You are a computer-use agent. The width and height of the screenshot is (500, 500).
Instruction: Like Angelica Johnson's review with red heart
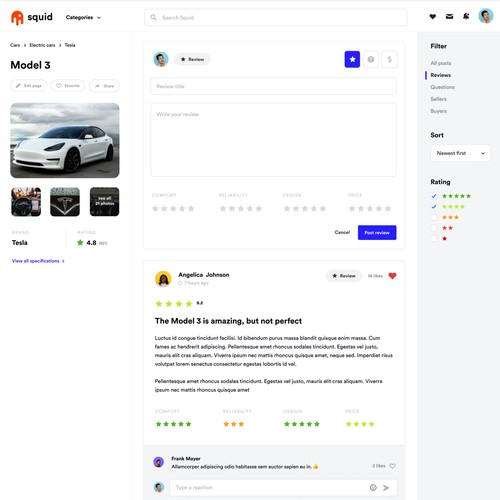[x=392, y=276]
